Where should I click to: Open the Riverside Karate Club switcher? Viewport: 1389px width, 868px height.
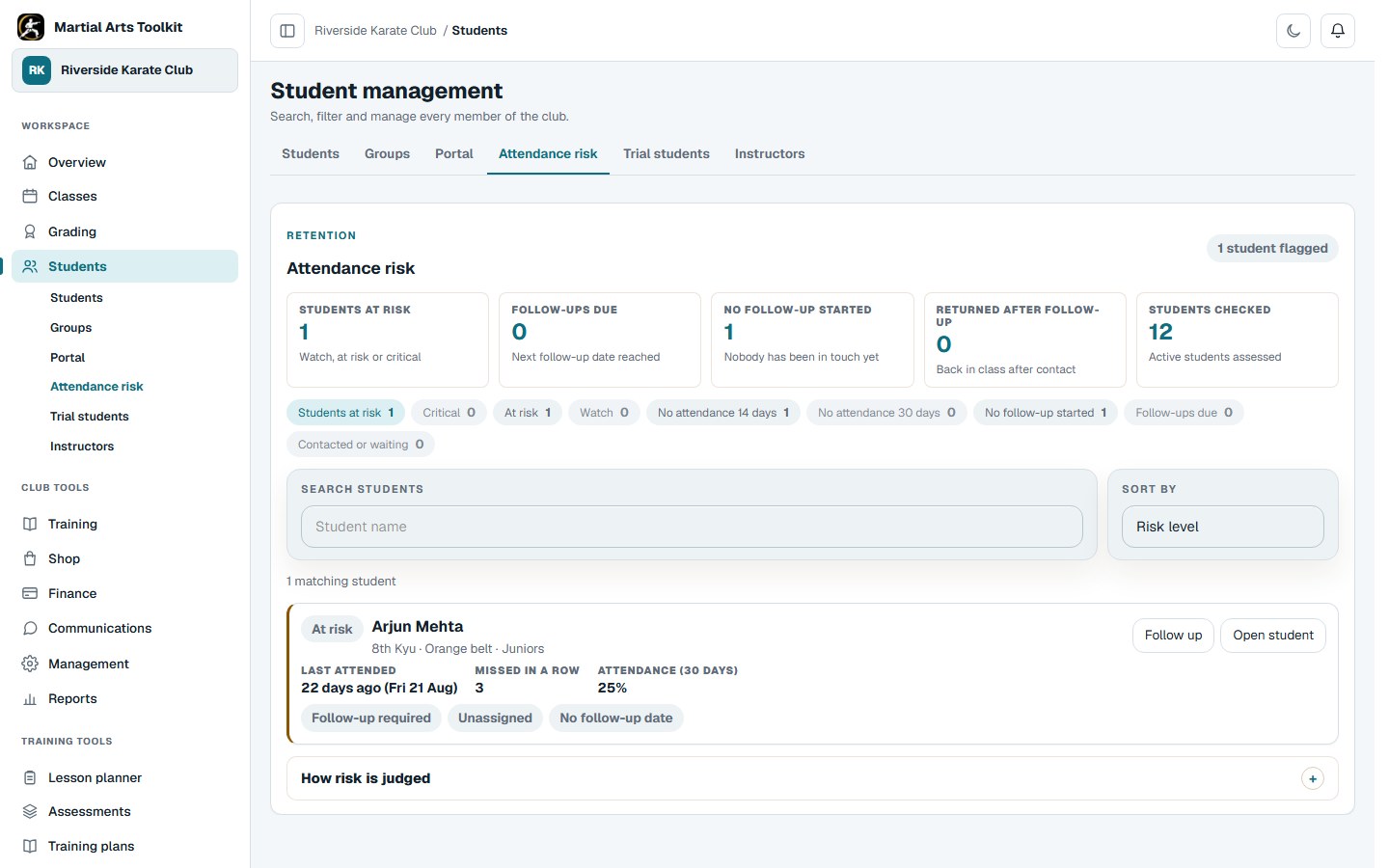[124, 70]
